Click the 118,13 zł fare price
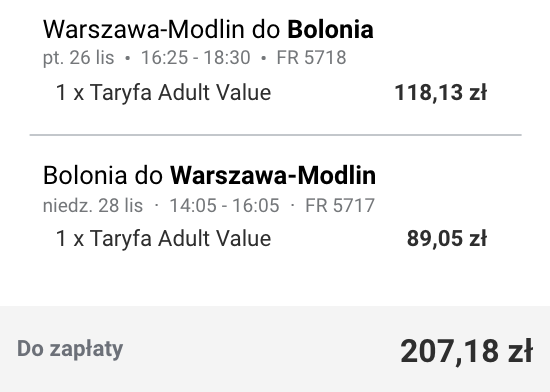This screenshot has width=550, height=392. (x=441, y=93)
